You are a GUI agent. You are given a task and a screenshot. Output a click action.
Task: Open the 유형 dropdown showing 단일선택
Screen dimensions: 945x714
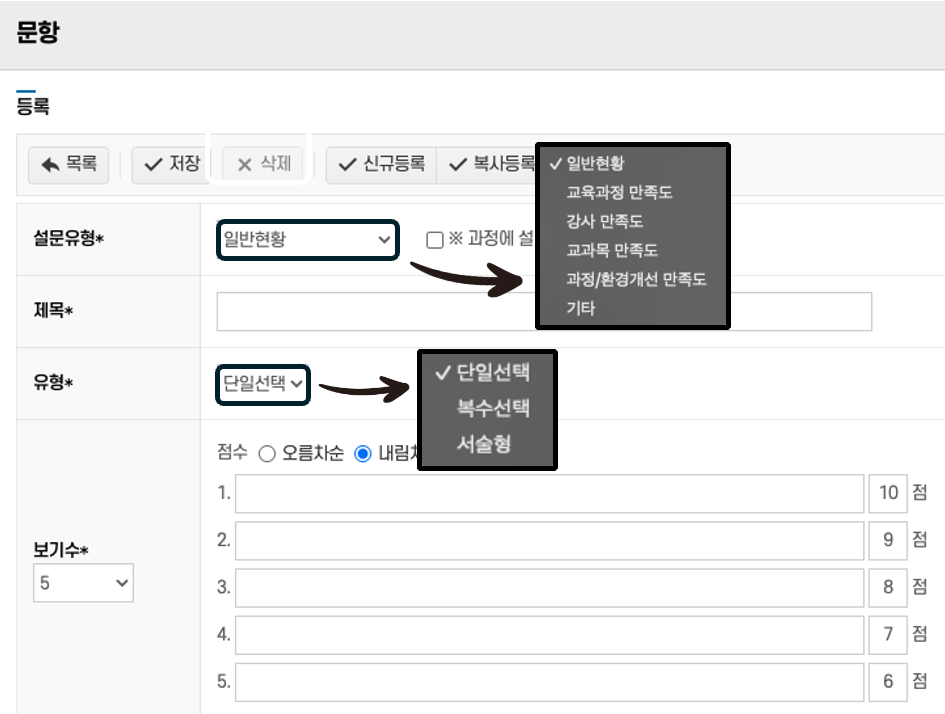tap(262, 383)
